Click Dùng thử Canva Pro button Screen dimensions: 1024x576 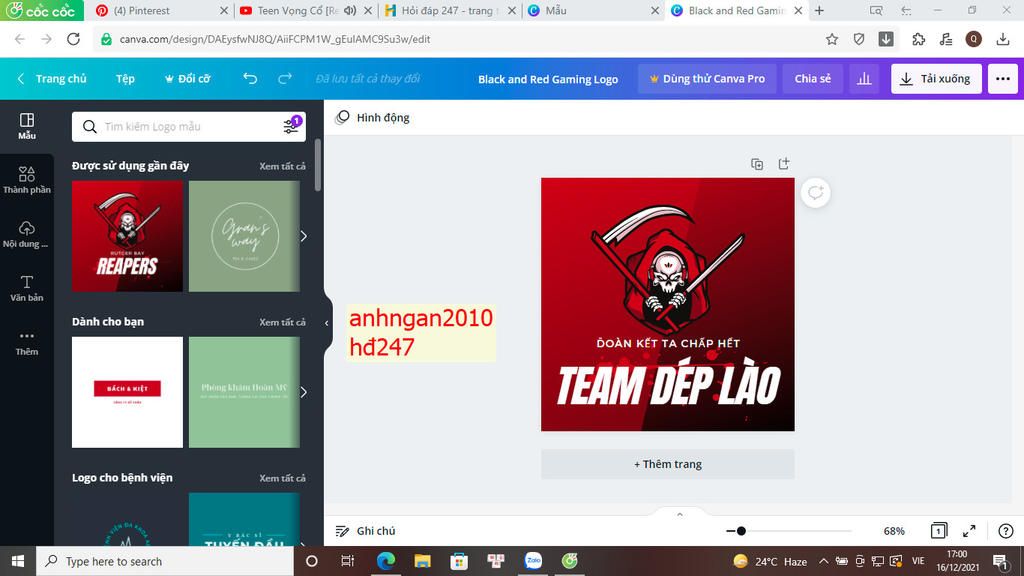tap(707, 78)
